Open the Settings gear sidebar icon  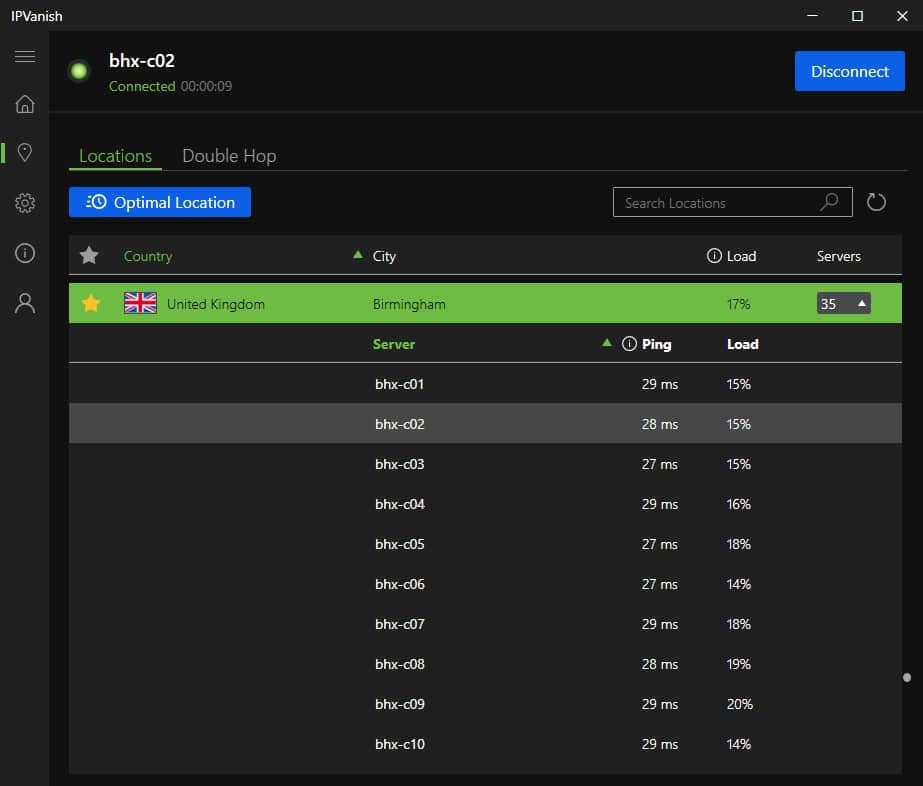point(25,203)
